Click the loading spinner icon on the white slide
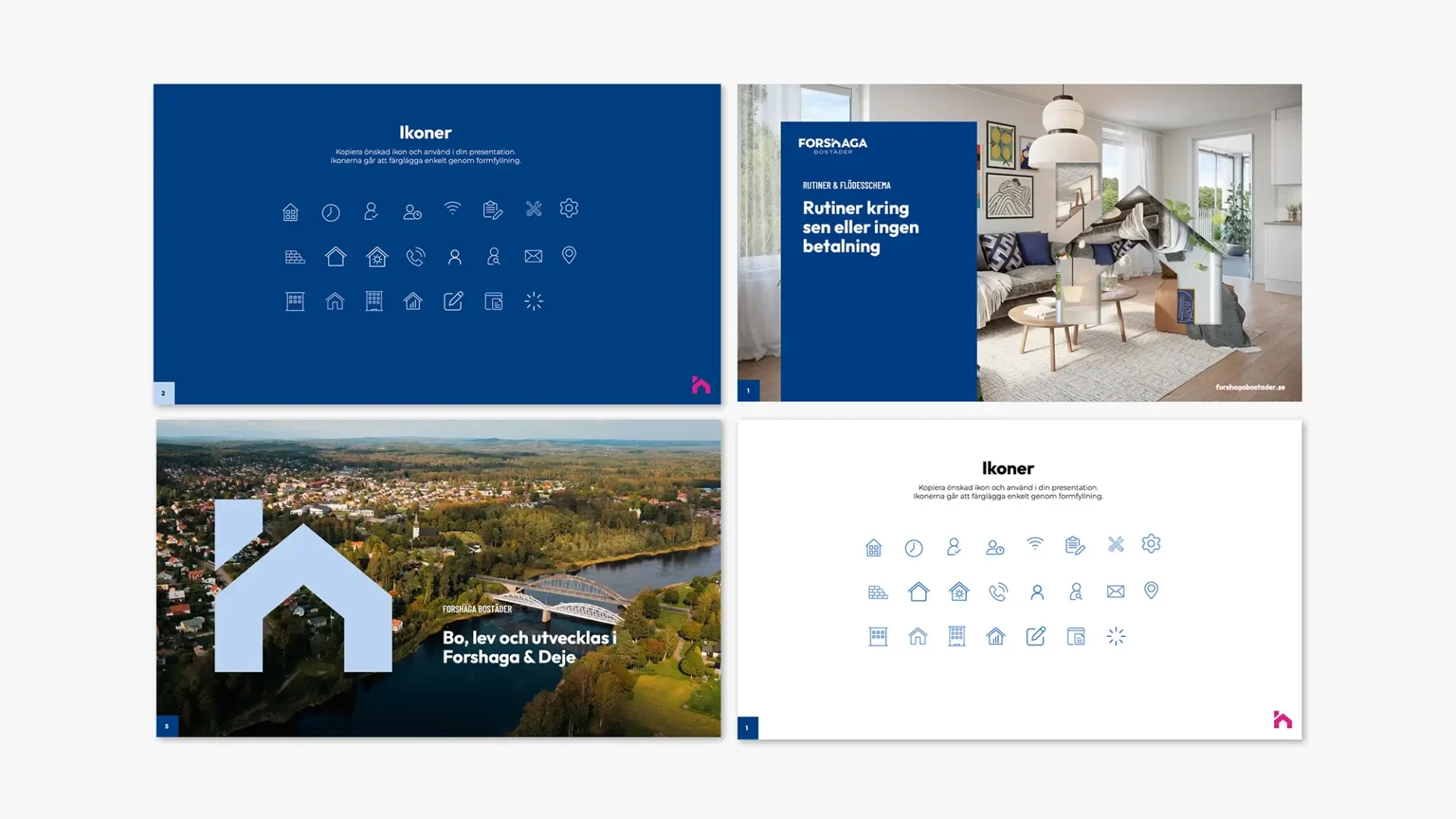 pyautogui.click(x=1116, y=636)
